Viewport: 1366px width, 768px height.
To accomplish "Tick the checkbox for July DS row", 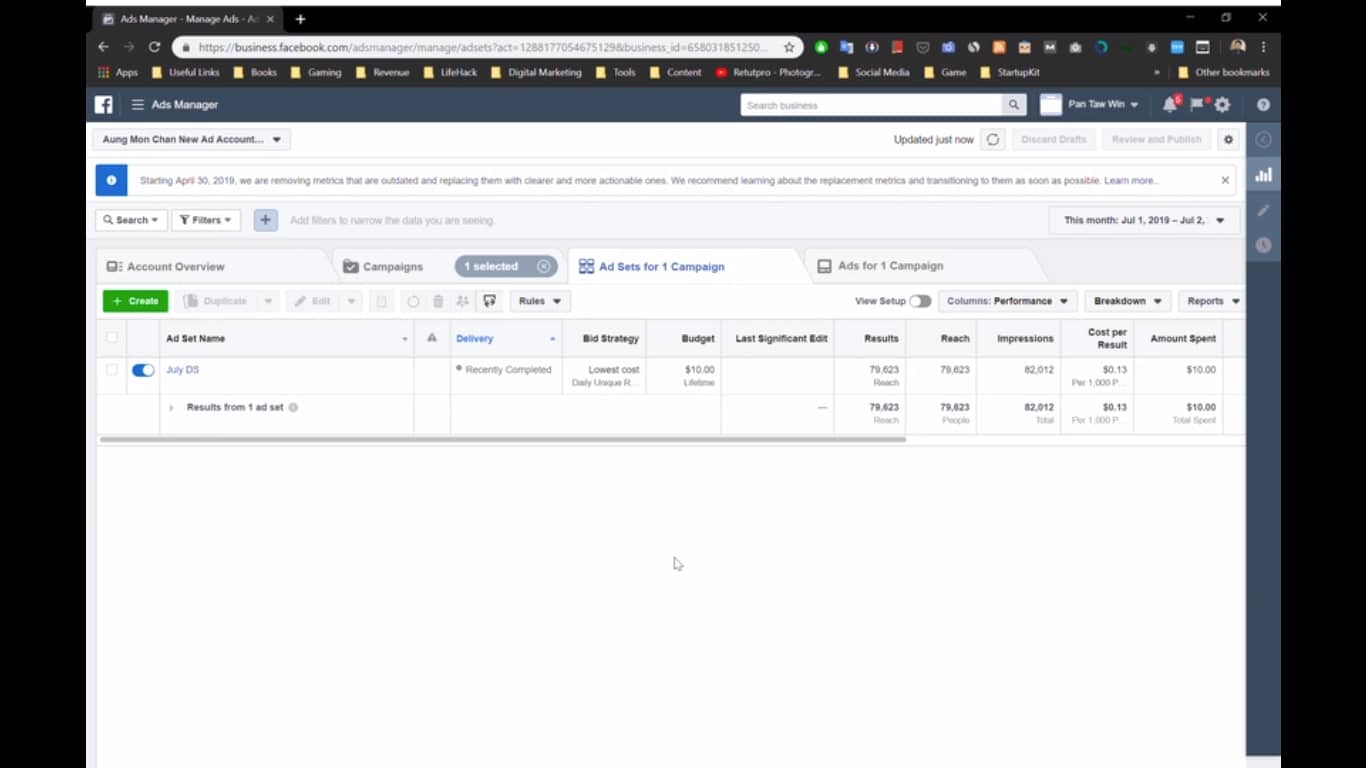I will 111,370.
